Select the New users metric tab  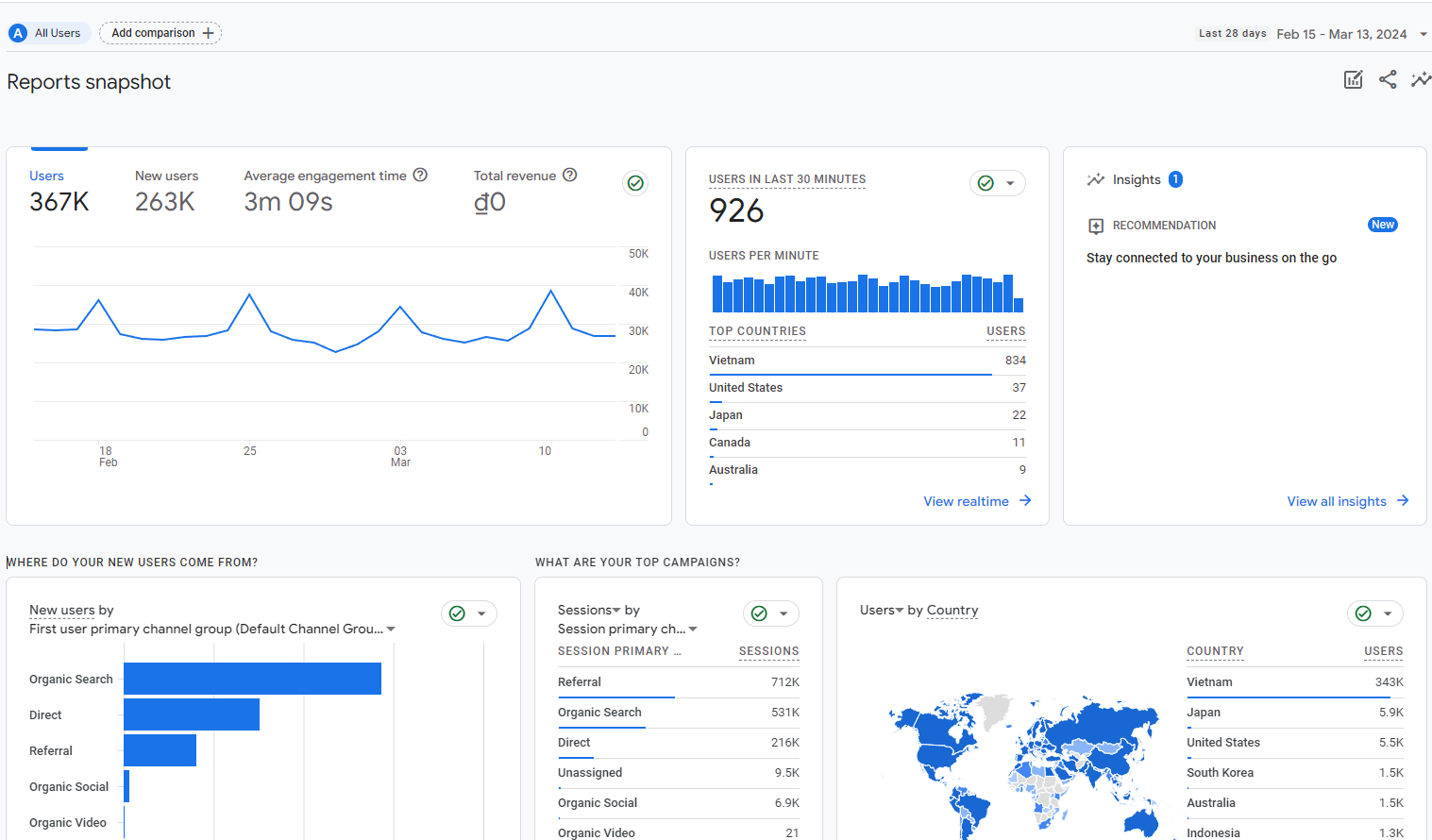tap(166, 191)
